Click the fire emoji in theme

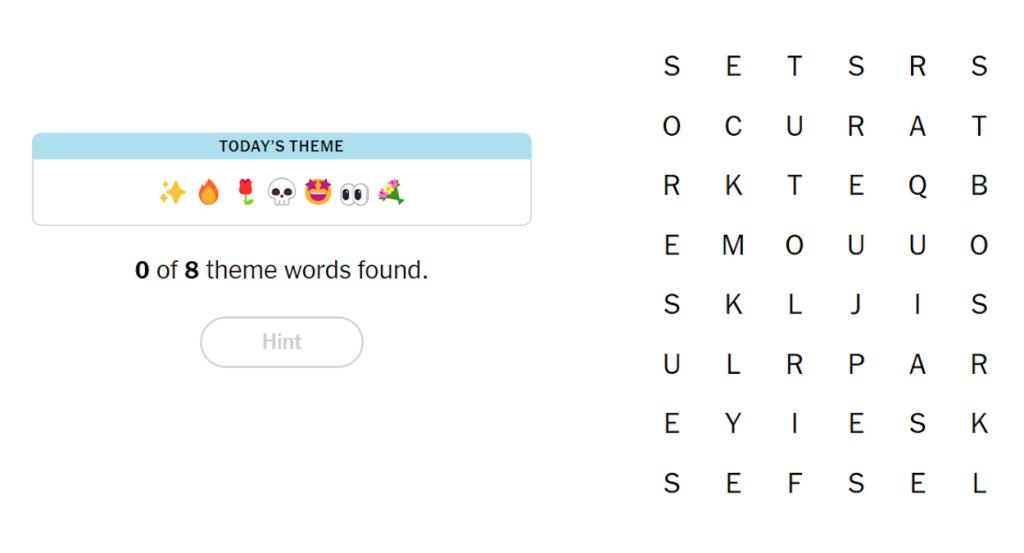pos(208,192)
